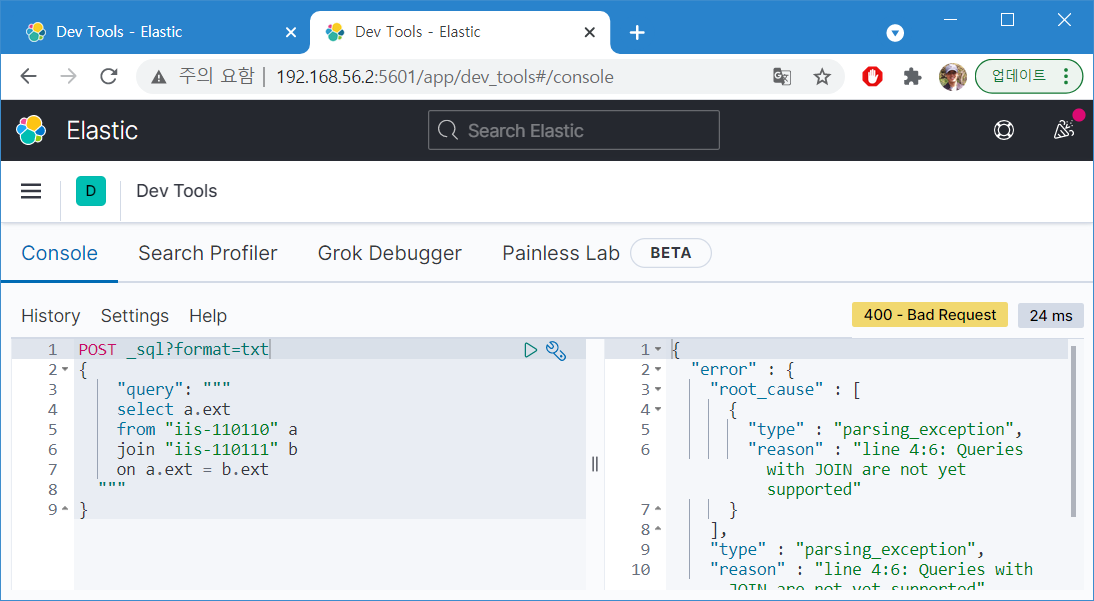Open Google Translate in the address bar
The height and width of the screenshot is (601, 1094).
(x=781, y=76)
